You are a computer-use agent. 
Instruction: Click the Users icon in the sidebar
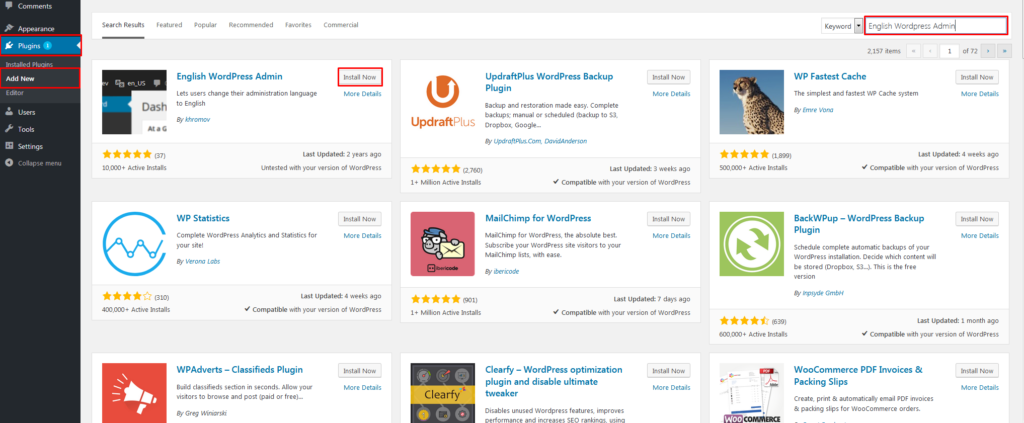coord(8,112)
